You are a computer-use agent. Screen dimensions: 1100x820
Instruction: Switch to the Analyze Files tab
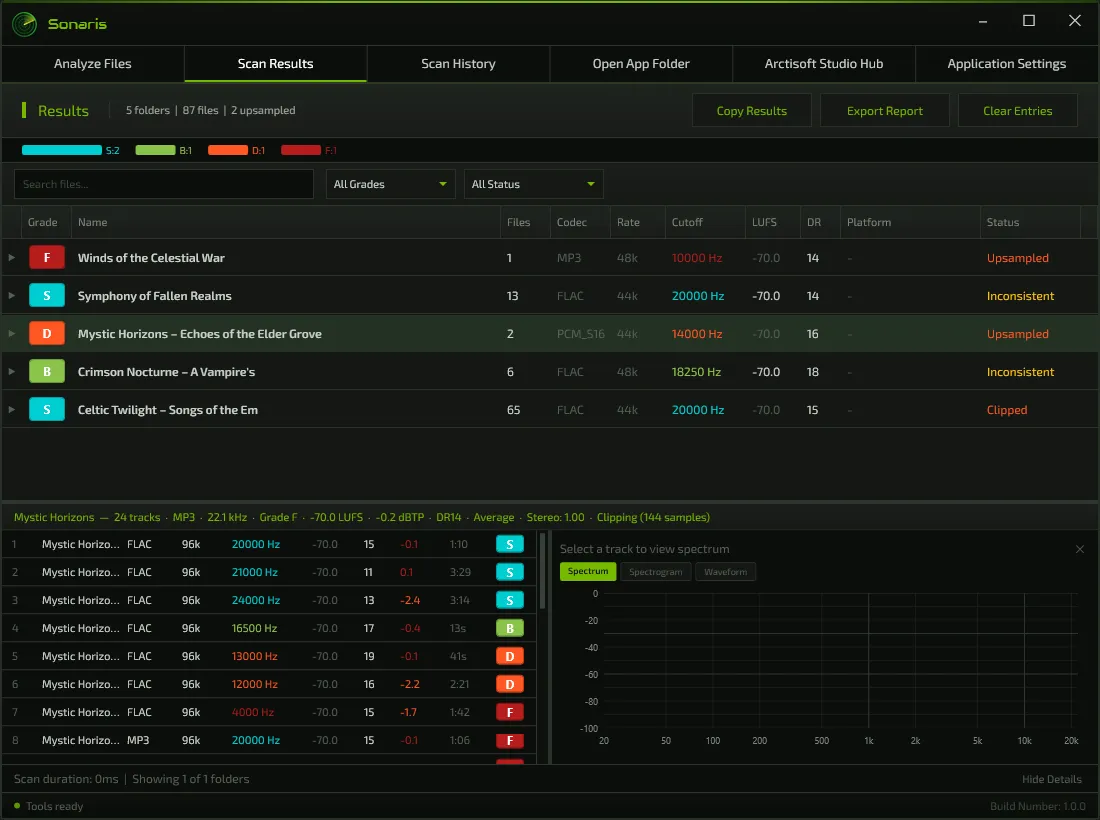coord(93,64)
